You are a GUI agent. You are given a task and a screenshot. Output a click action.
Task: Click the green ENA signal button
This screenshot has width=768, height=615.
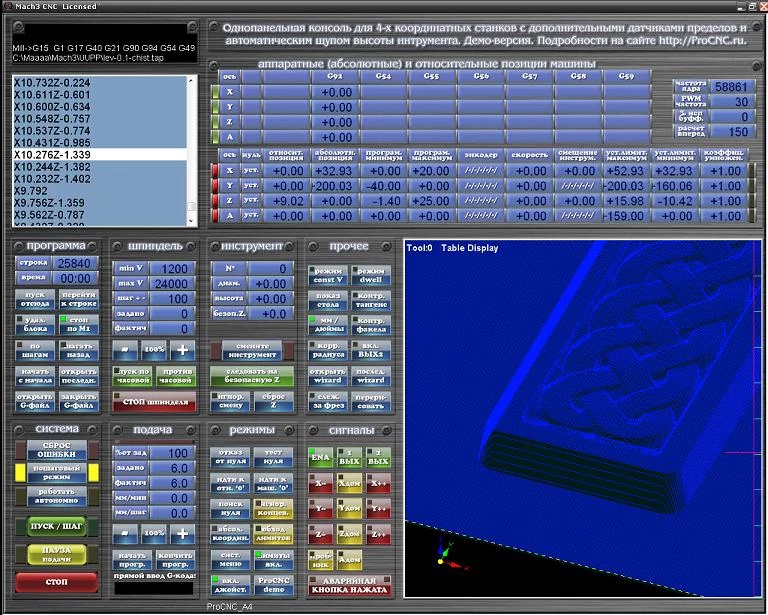[320, 457]
